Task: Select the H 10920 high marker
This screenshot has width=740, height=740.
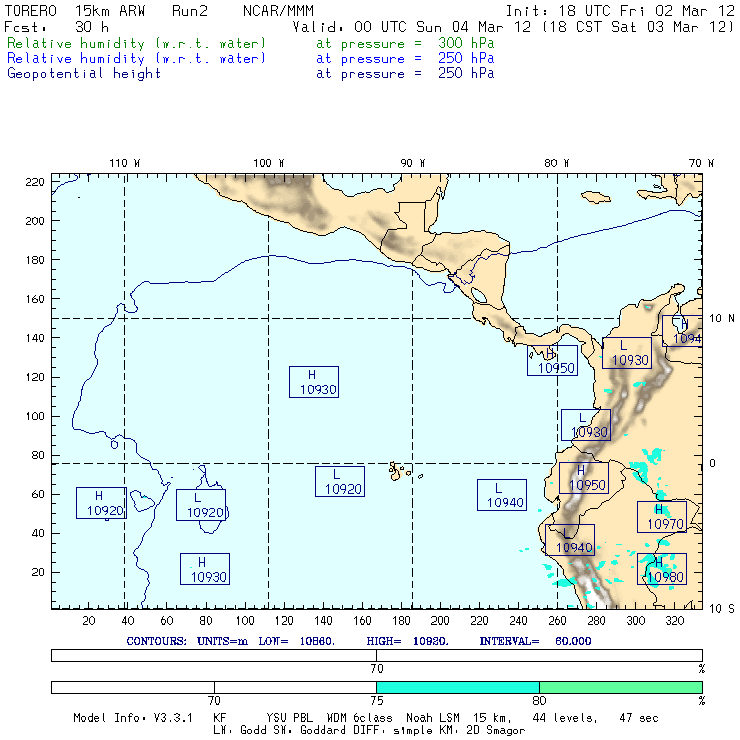Action: [x=101, y=503]
